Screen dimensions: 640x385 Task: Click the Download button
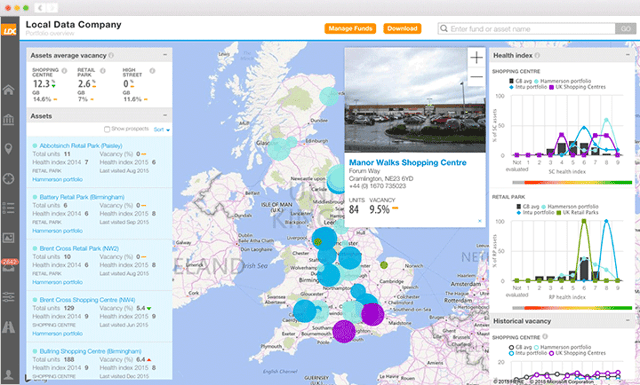point(402,29)
